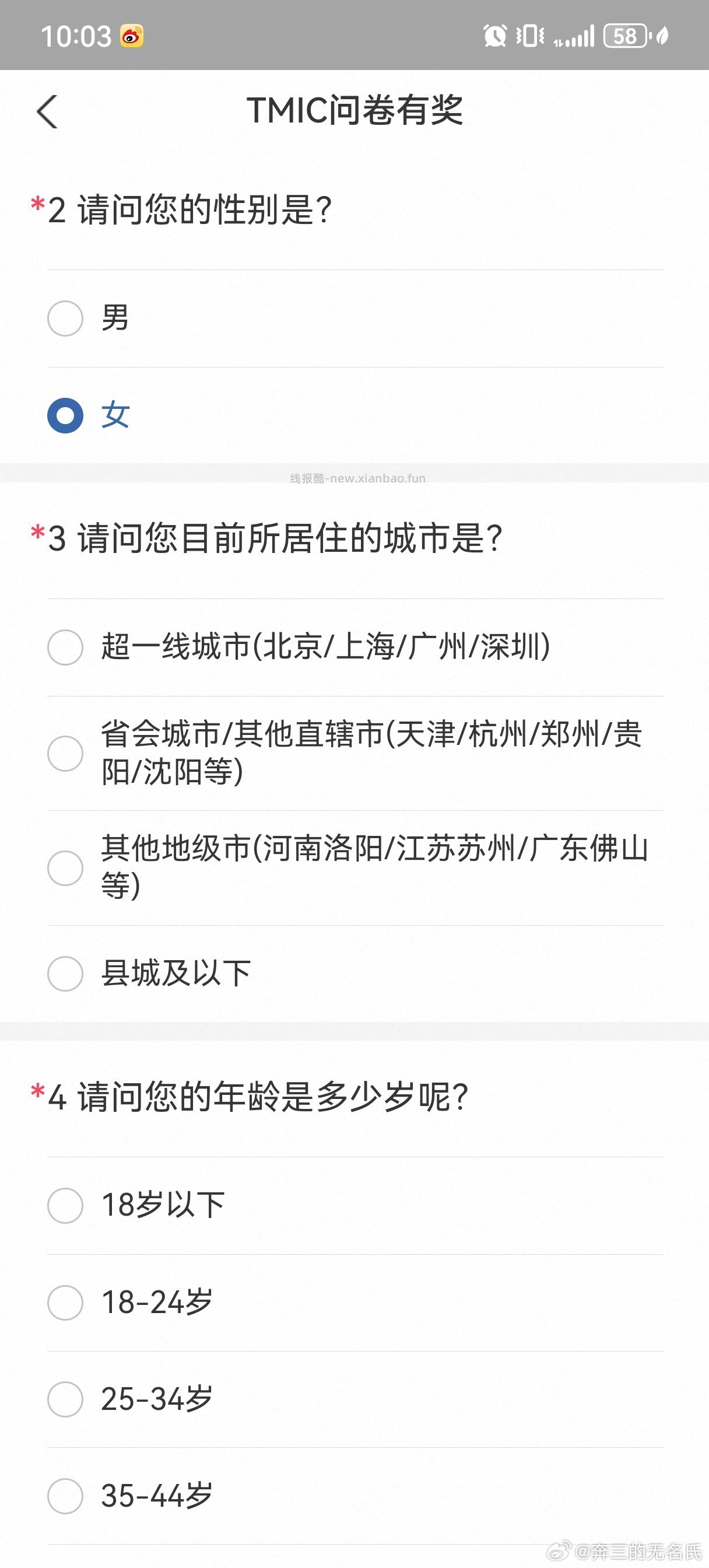
Task: Tap the battery level indicator
Action: tap(625, 36)
